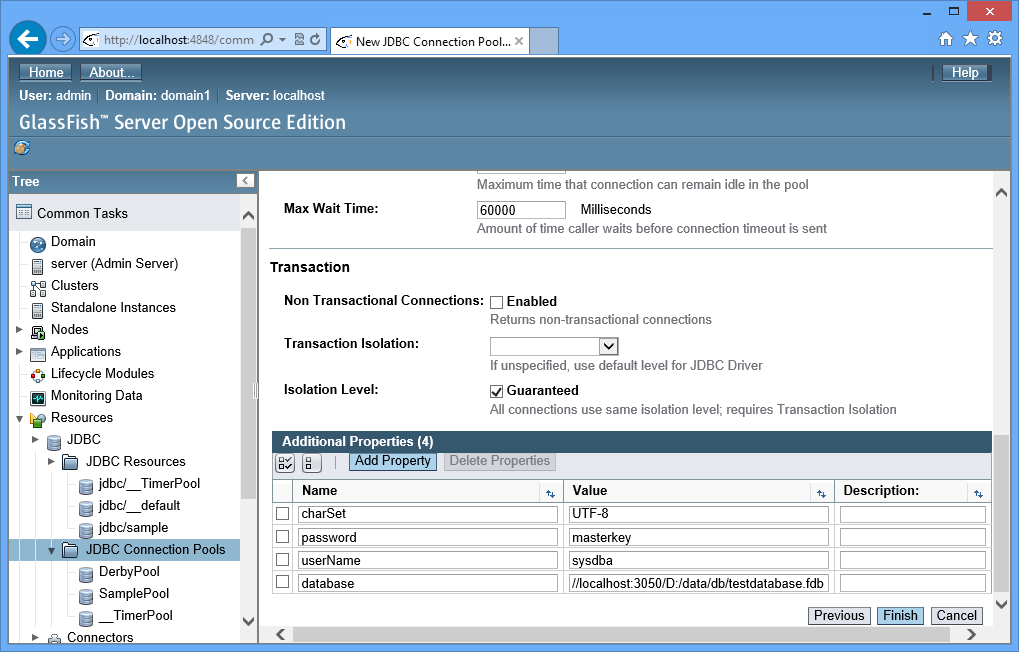Go back with the browser back arrow
The height and width of the screenshot is (652, 1019).
coord(27,39)
